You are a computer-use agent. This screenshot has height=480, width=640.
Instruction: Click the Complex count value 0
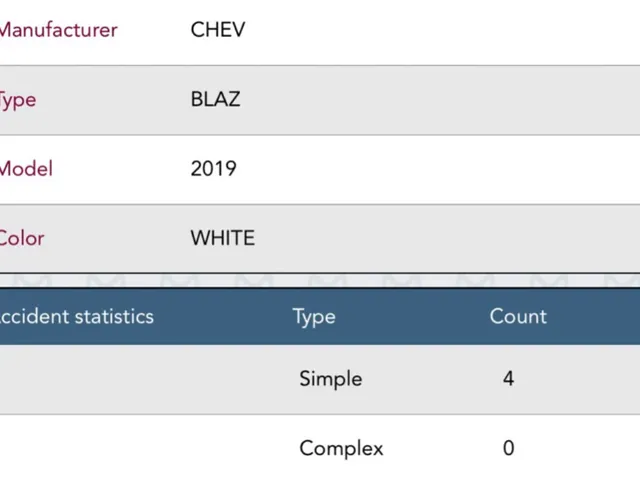(x=509, y=448)
